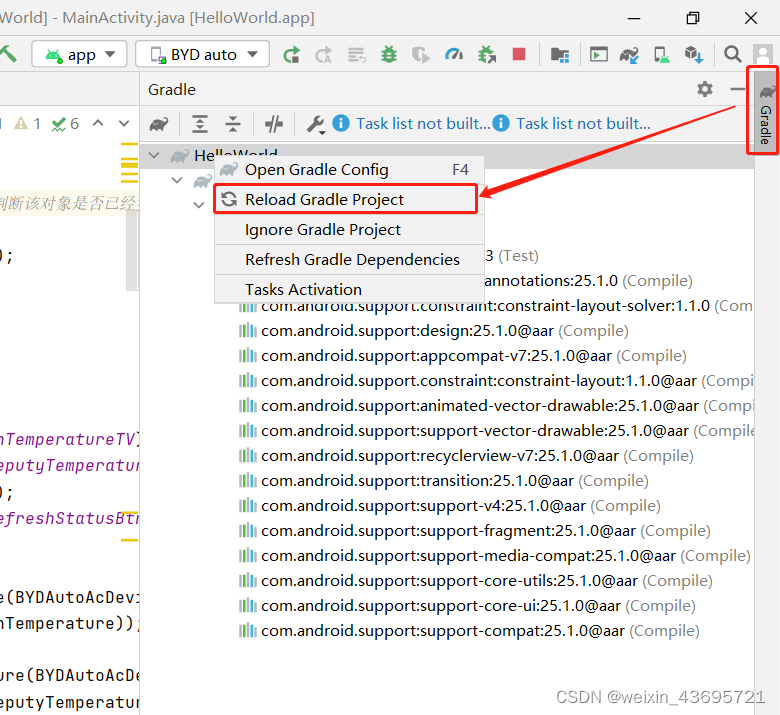Image resolution: width=780 pixels, height=715 pixels.
Task: Select support-core-utils:25.1.0@aar dependency
Action: [x=475, y=581]
